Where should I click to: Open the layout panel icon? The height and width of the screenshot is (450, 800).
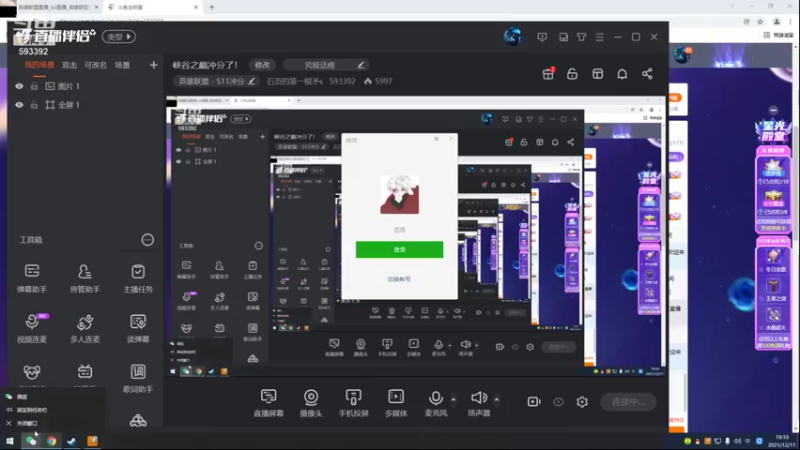597,74
